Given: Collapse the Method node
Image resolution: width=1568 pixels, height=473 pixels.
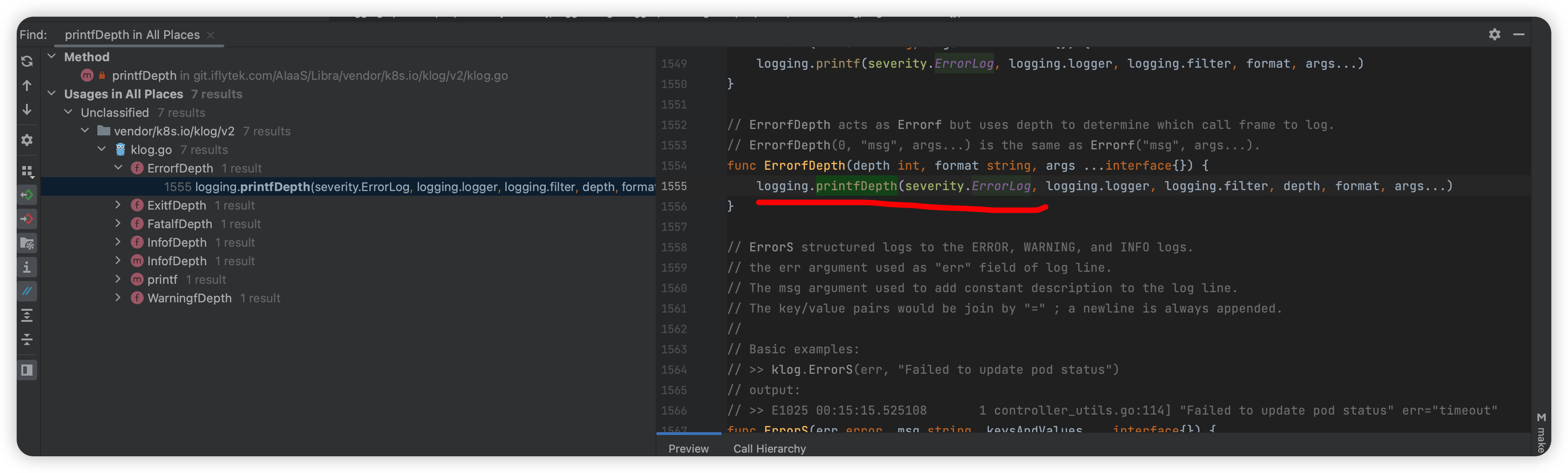Looking at the screenshot, I should 52,57.
